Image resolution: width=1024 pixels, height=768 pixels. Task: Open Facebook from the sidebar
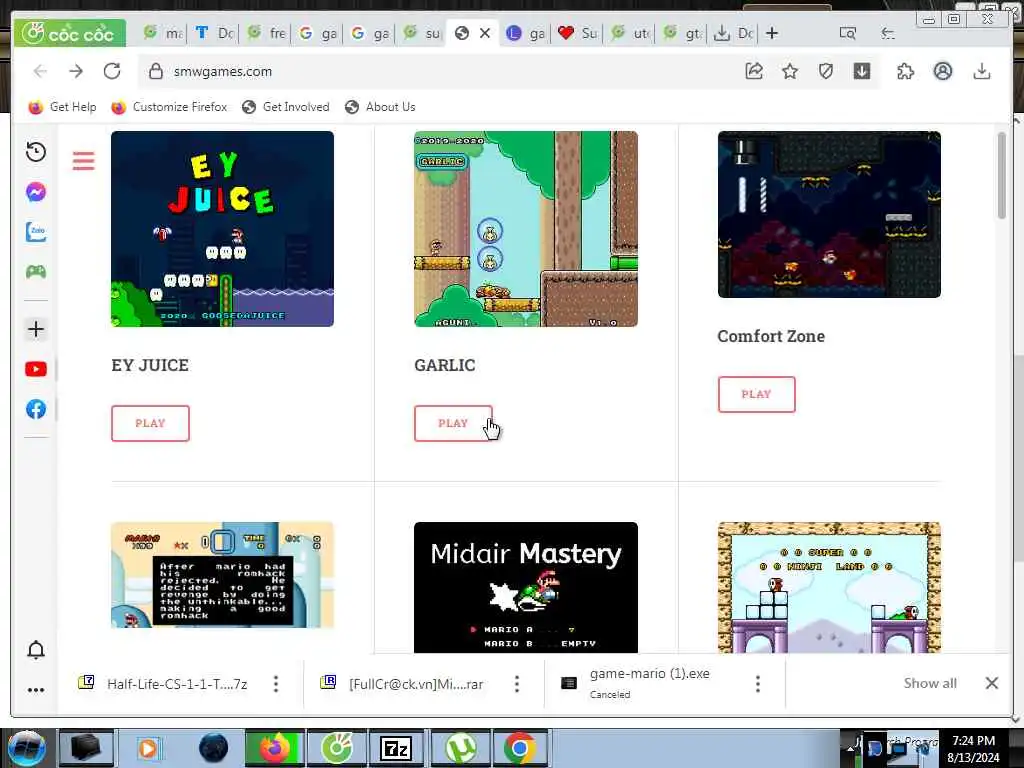(x=36, y=409)
